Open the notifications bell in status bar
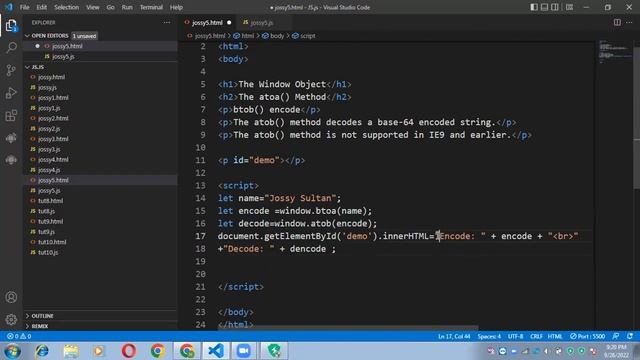The height and width of the screenshot is (360, 640). tap(630, 336)
